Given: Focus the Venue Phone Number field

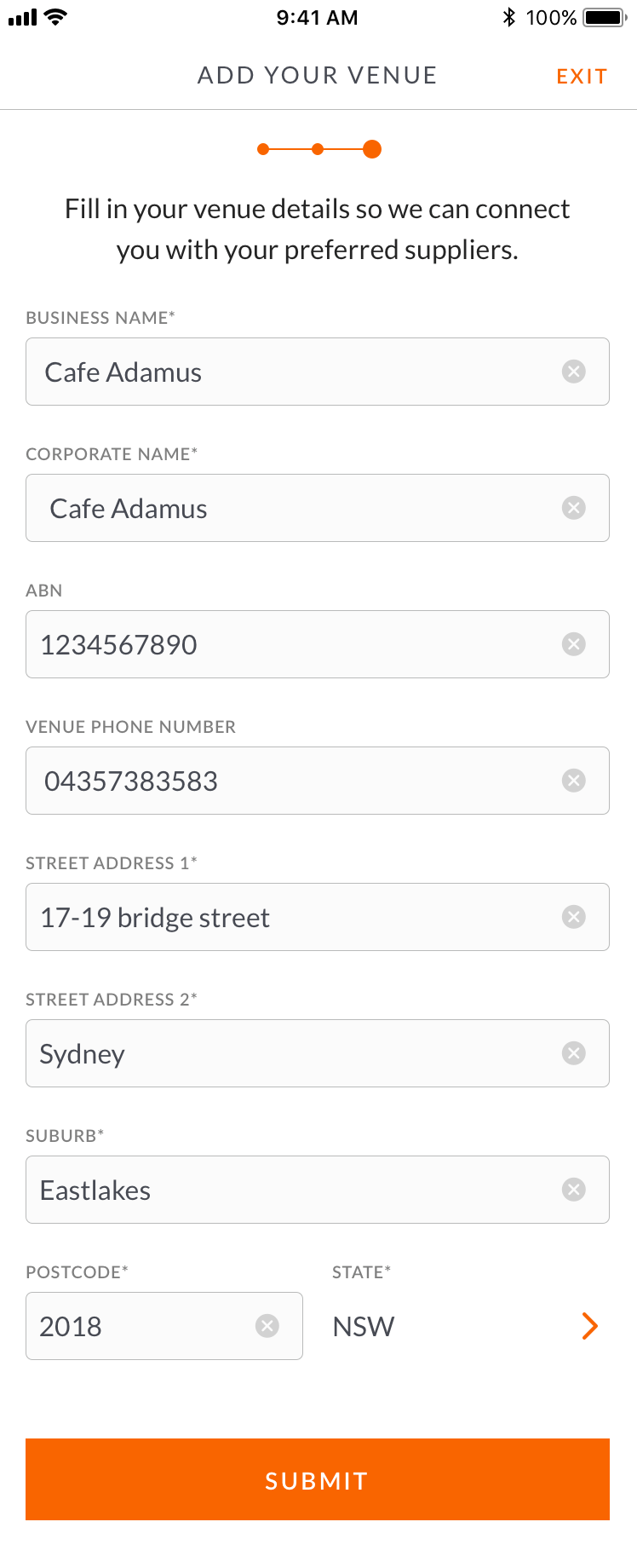Looking at the screenshot, I should [290, 781].
